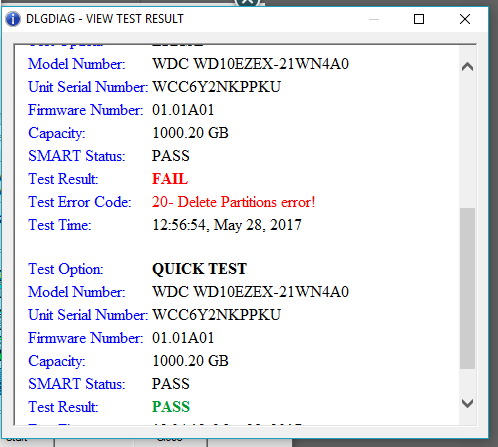
Task: Select '20- Delete Partitions error!' error text
Action: click(233, 202)
